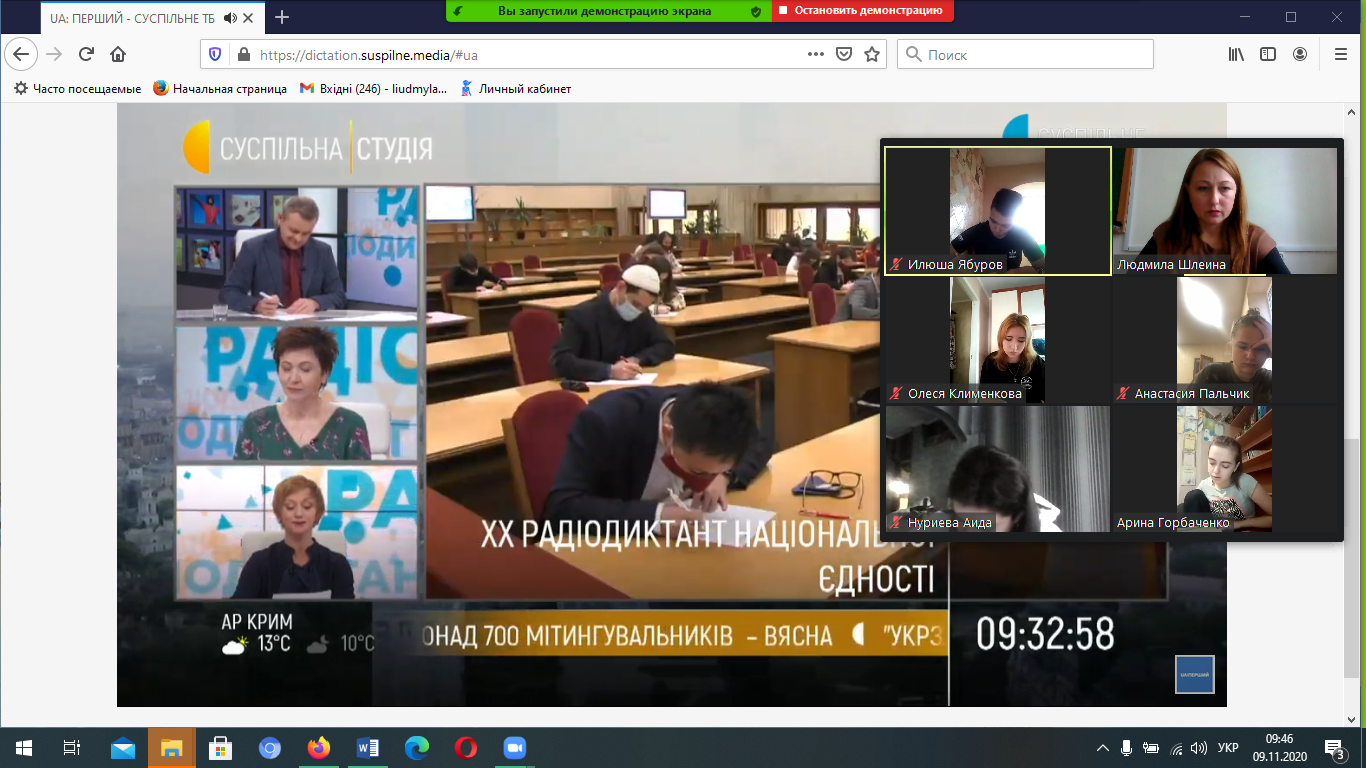The image size is (1366, 768).
Task: Open the Firefox home page
Action: tap(118, 54)
